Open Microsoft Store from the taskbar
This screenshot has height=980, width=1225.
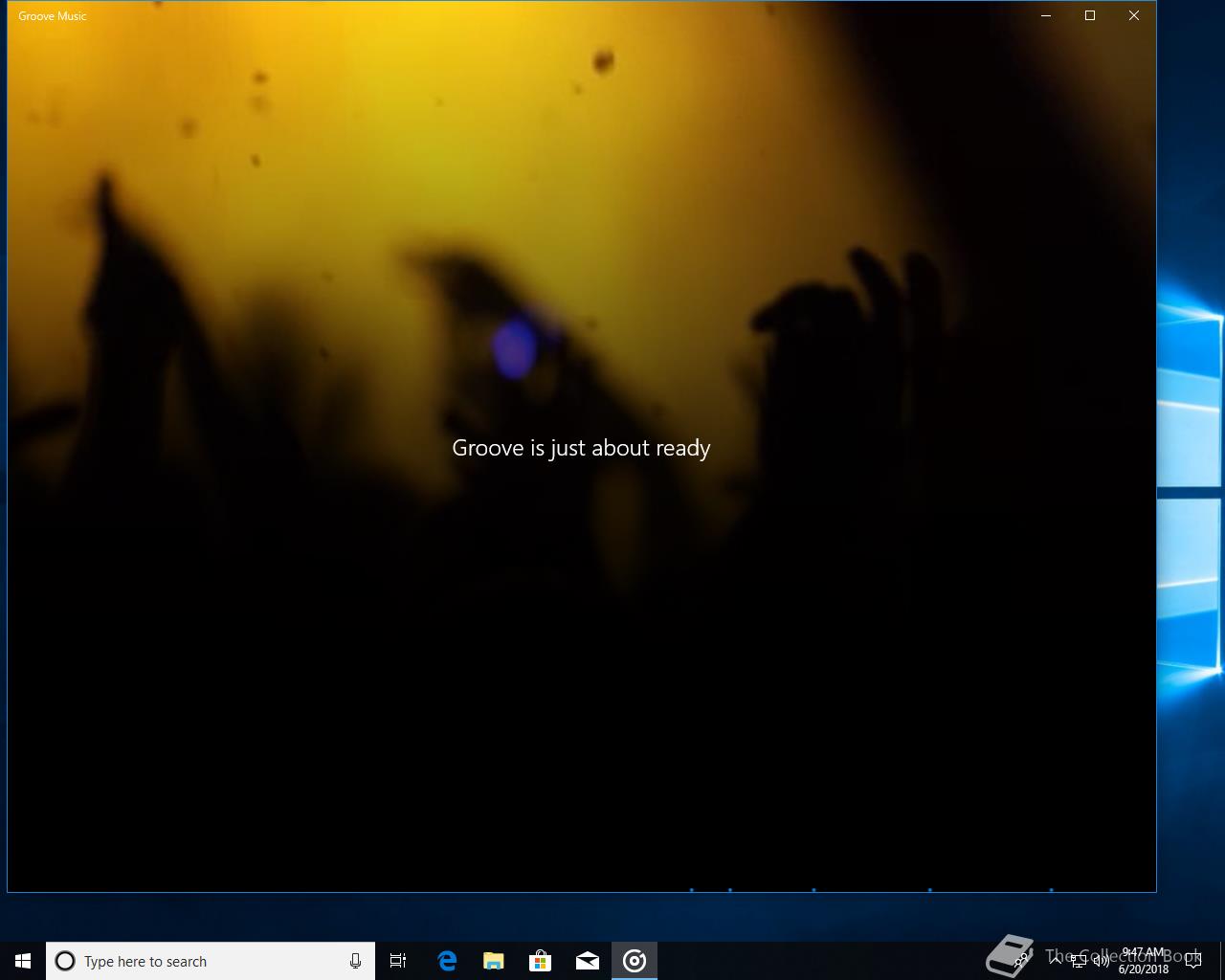[541, 961]
